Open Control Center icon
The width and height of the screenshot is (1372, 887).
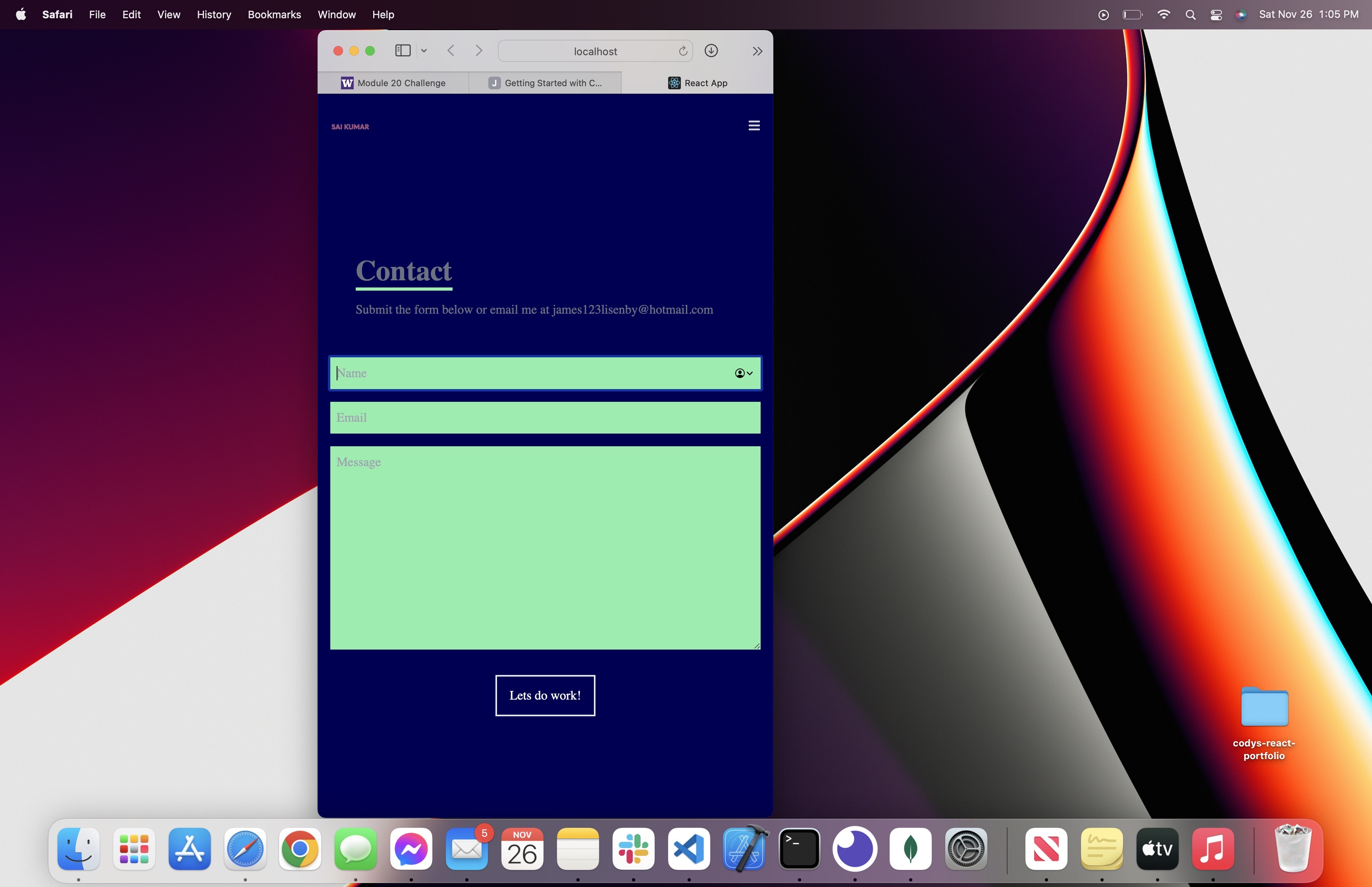point(1216,15)
